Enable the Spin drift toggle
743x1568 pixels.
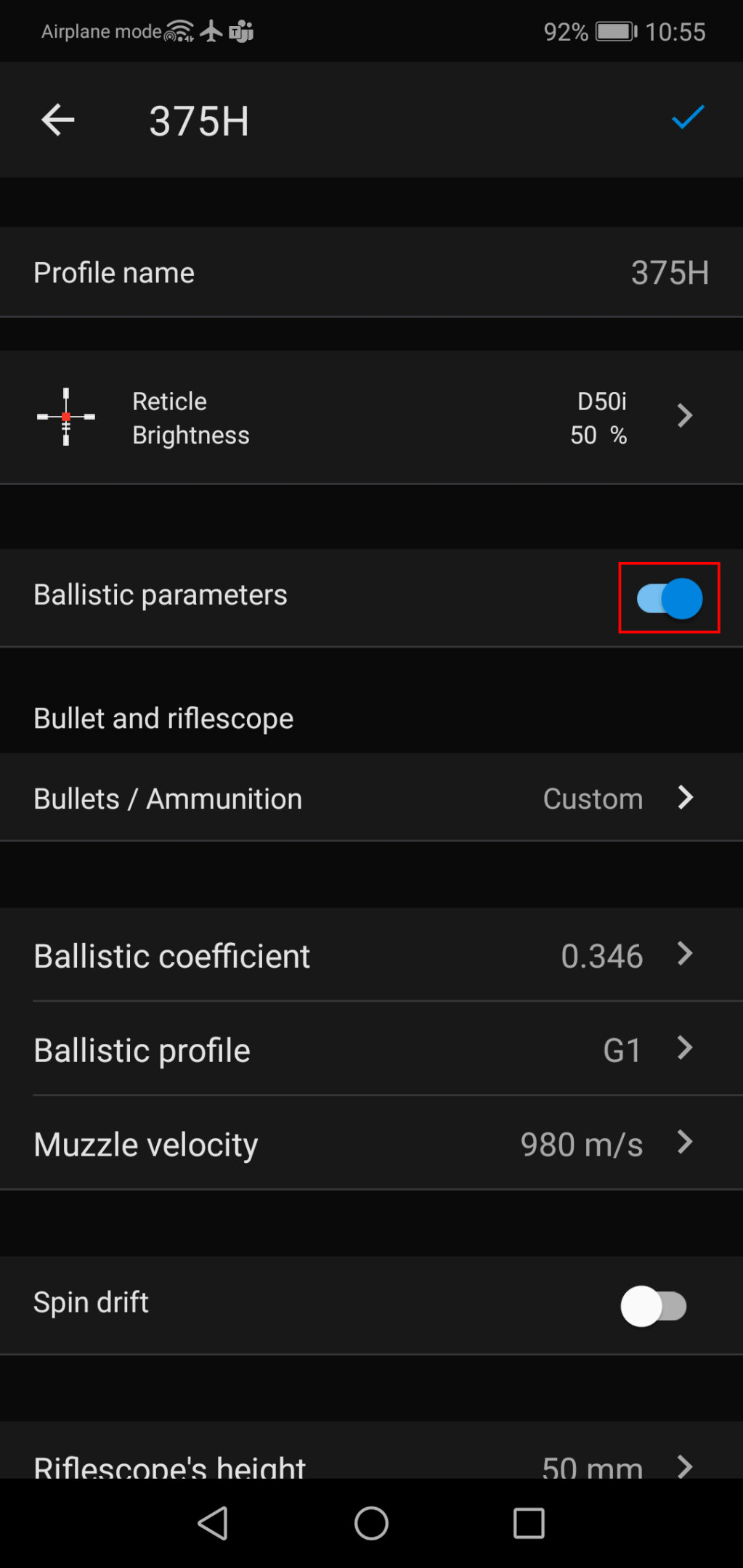pyautogui.click(x=654, y=1306)
